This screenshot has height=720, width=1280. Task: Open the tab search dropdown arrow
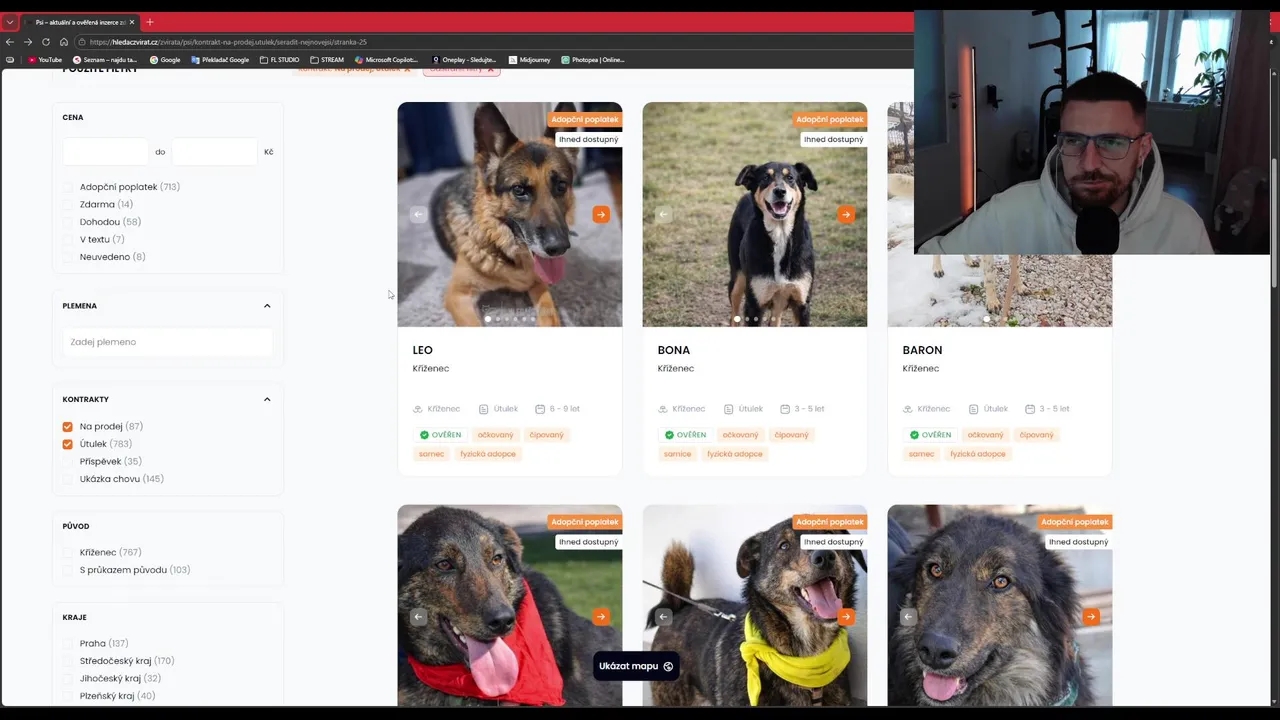(10, 22)
